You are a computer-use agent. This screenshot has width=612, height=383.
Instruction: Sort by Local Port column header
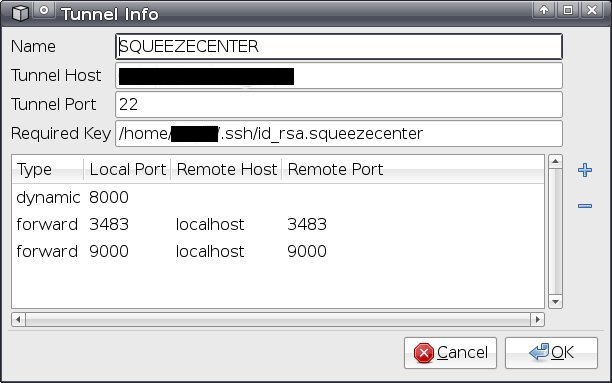[x=127, y=169]
